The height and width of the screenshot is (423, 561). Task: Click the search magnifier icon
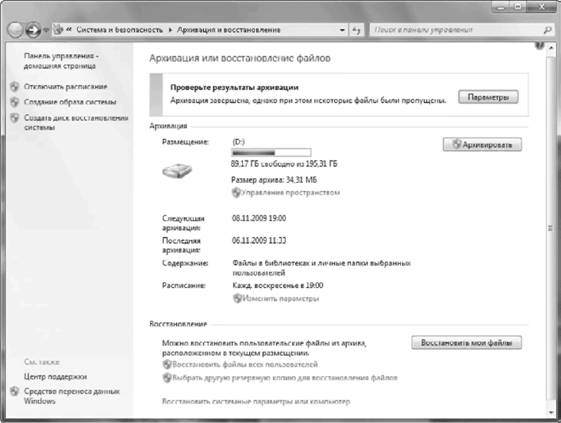click(x=547, y=30)
